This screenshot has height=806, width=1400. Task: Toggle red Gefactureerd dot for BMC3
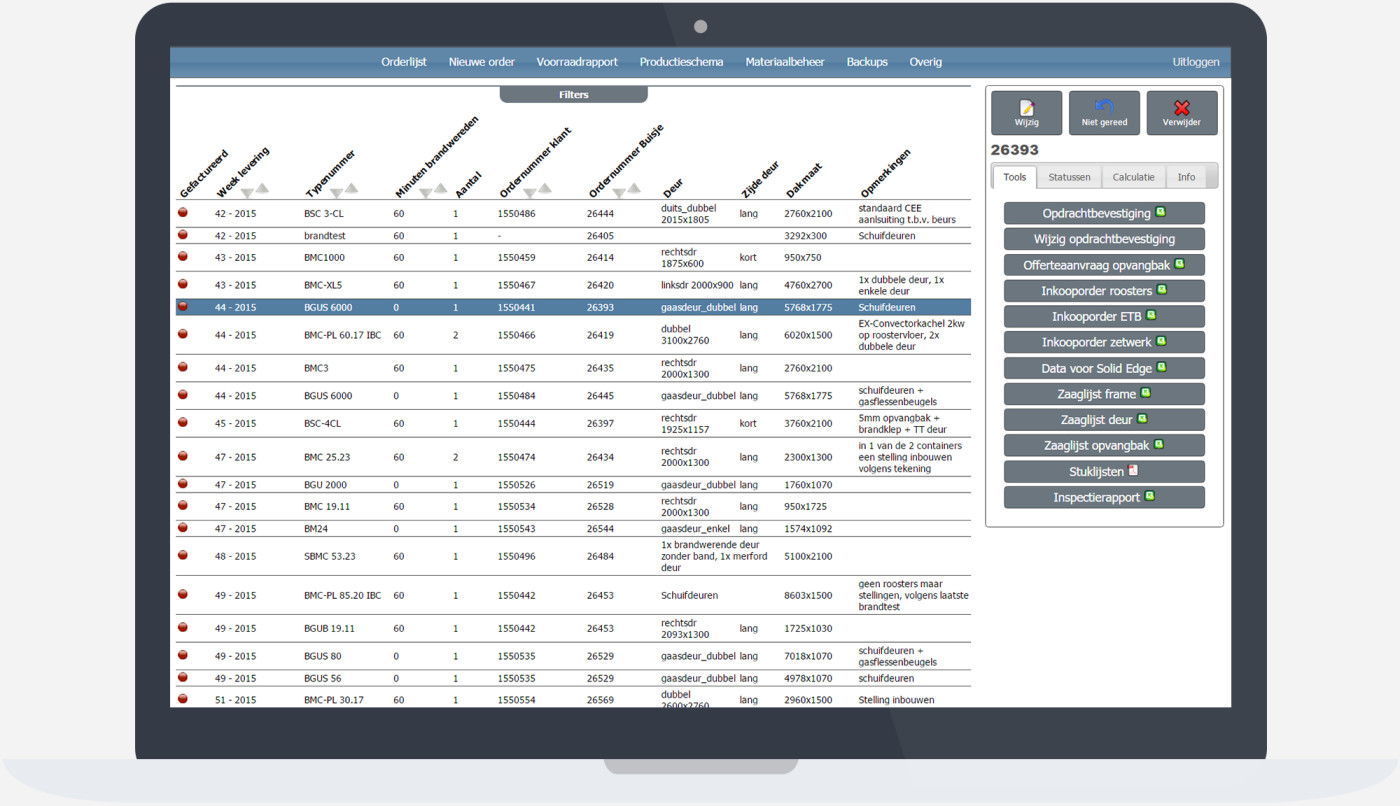point(183,367)
